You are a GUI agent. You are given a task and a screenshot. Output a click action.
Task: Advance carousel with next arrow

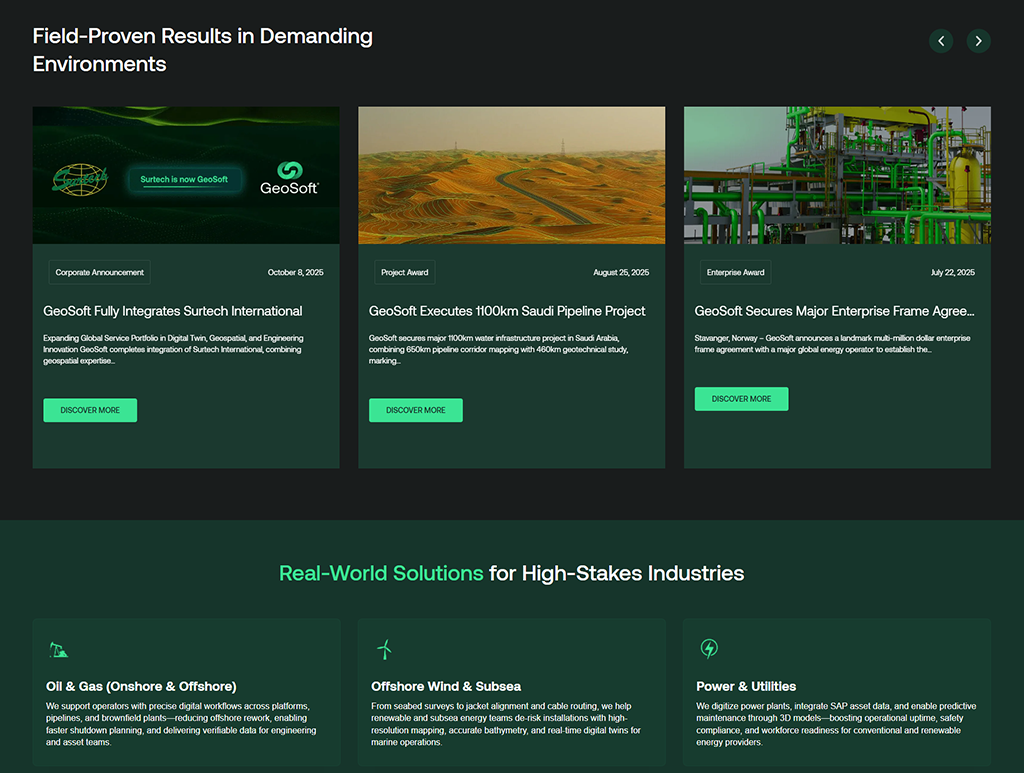[978, 41]
